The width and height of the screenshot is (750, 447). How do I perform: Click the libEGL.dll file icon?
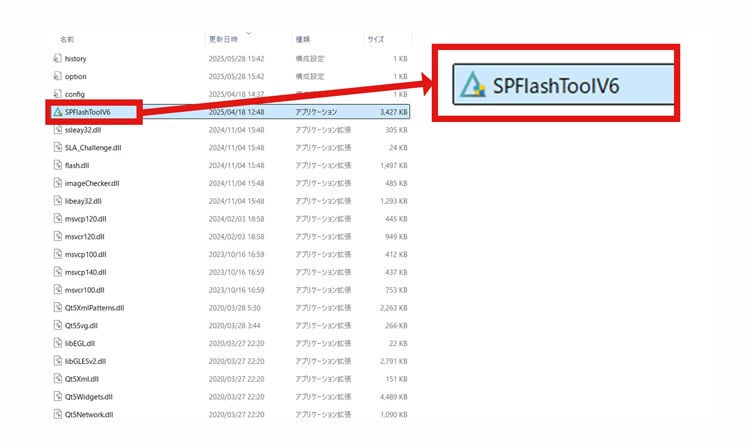point(57,343)
